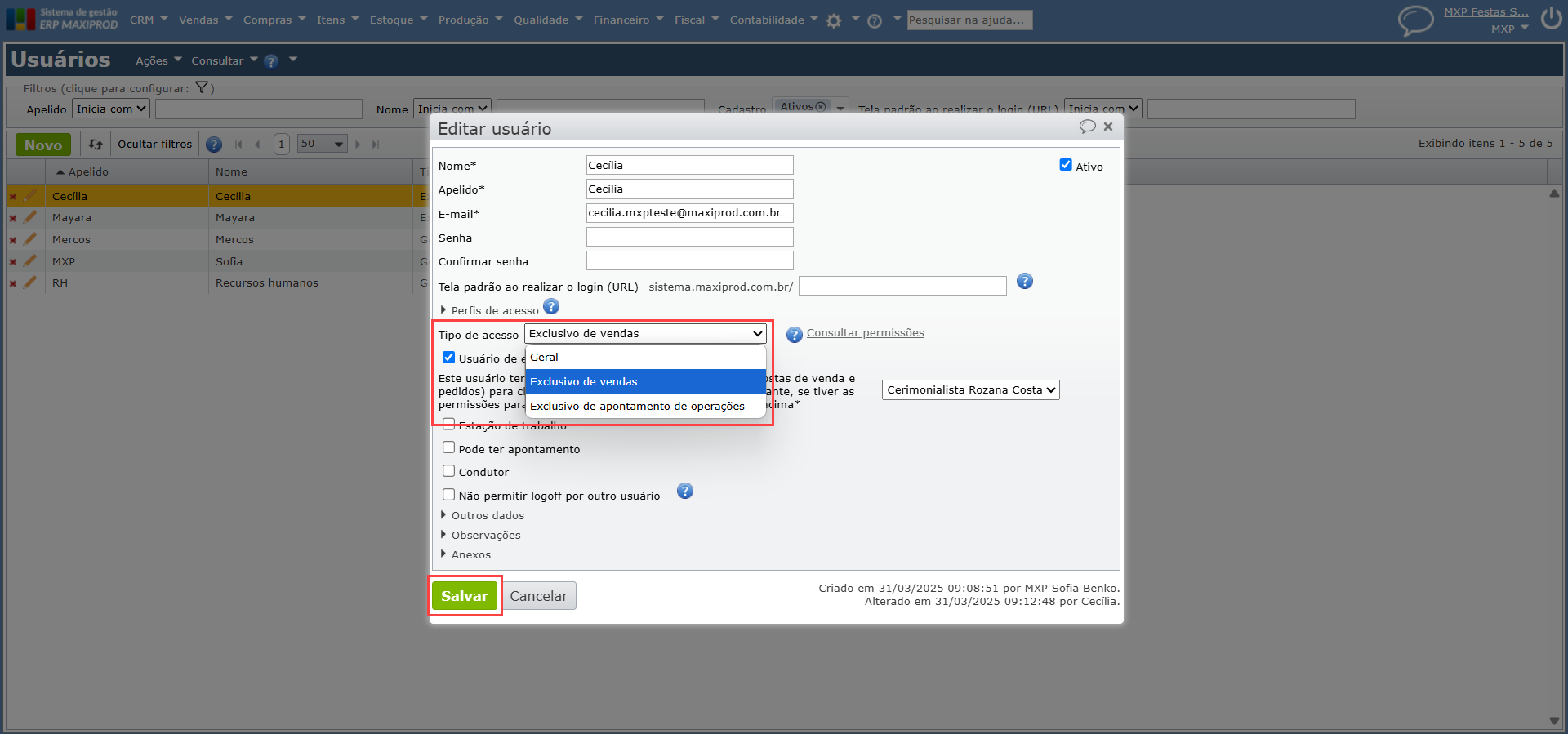Check the Condutor checkbox
The image size is (1568, 734).
[448, 471]
